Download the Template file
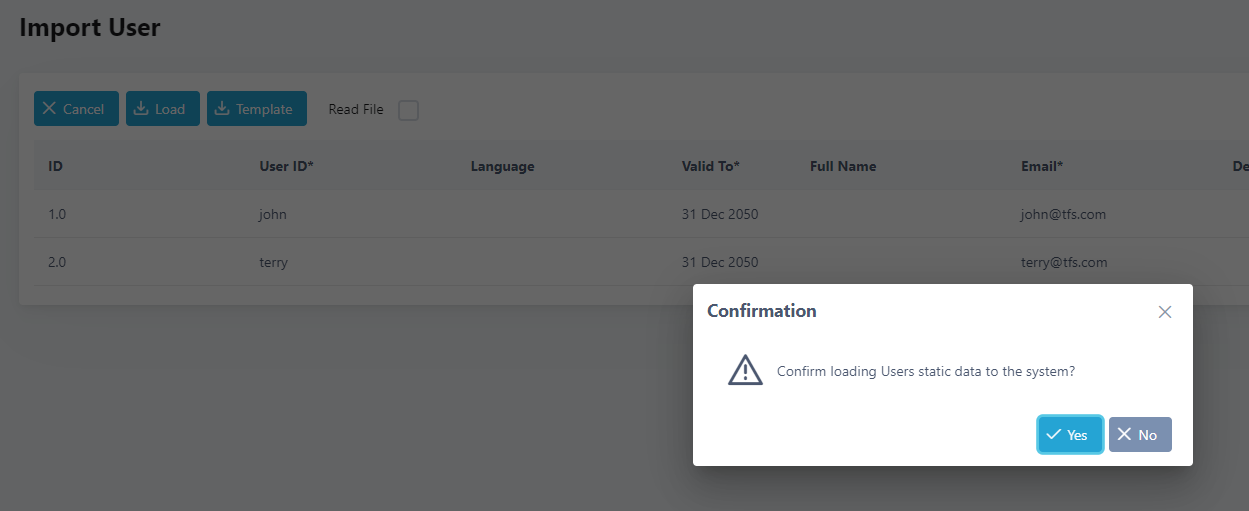 click(x=256, y=109)
